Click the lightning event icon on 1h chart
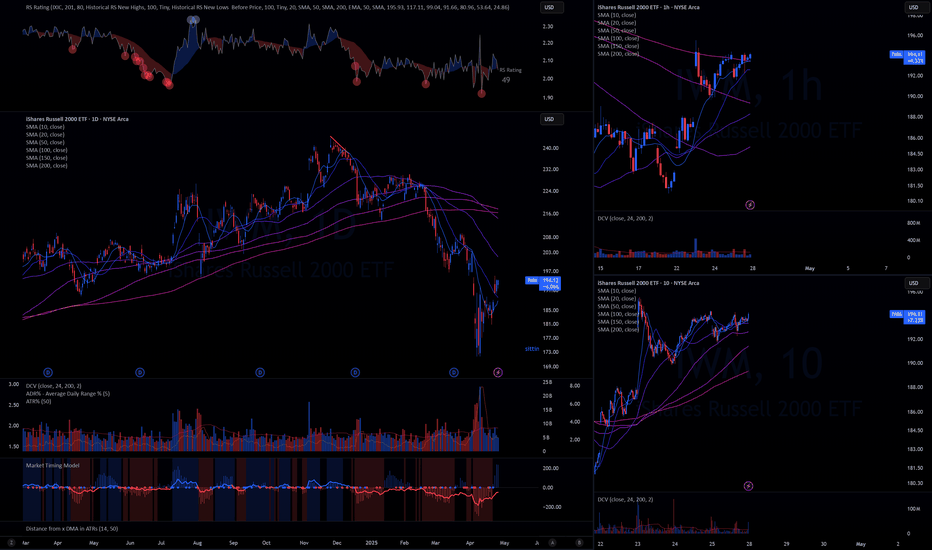Image resolution: width=932 pixels, height=550 pixels. coord(750,205)
